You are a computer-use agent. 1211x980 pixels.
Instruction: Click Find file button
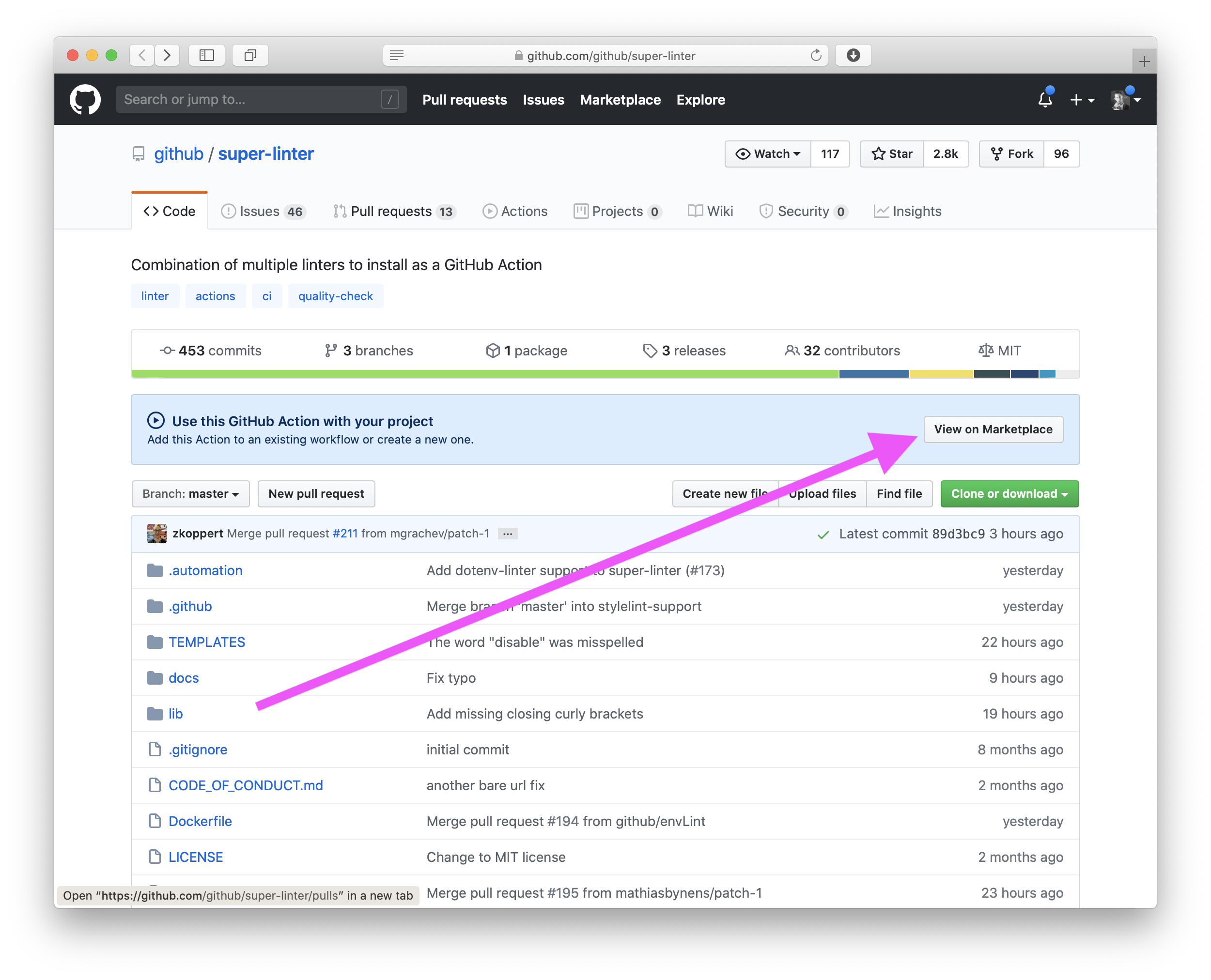[899, 494]
